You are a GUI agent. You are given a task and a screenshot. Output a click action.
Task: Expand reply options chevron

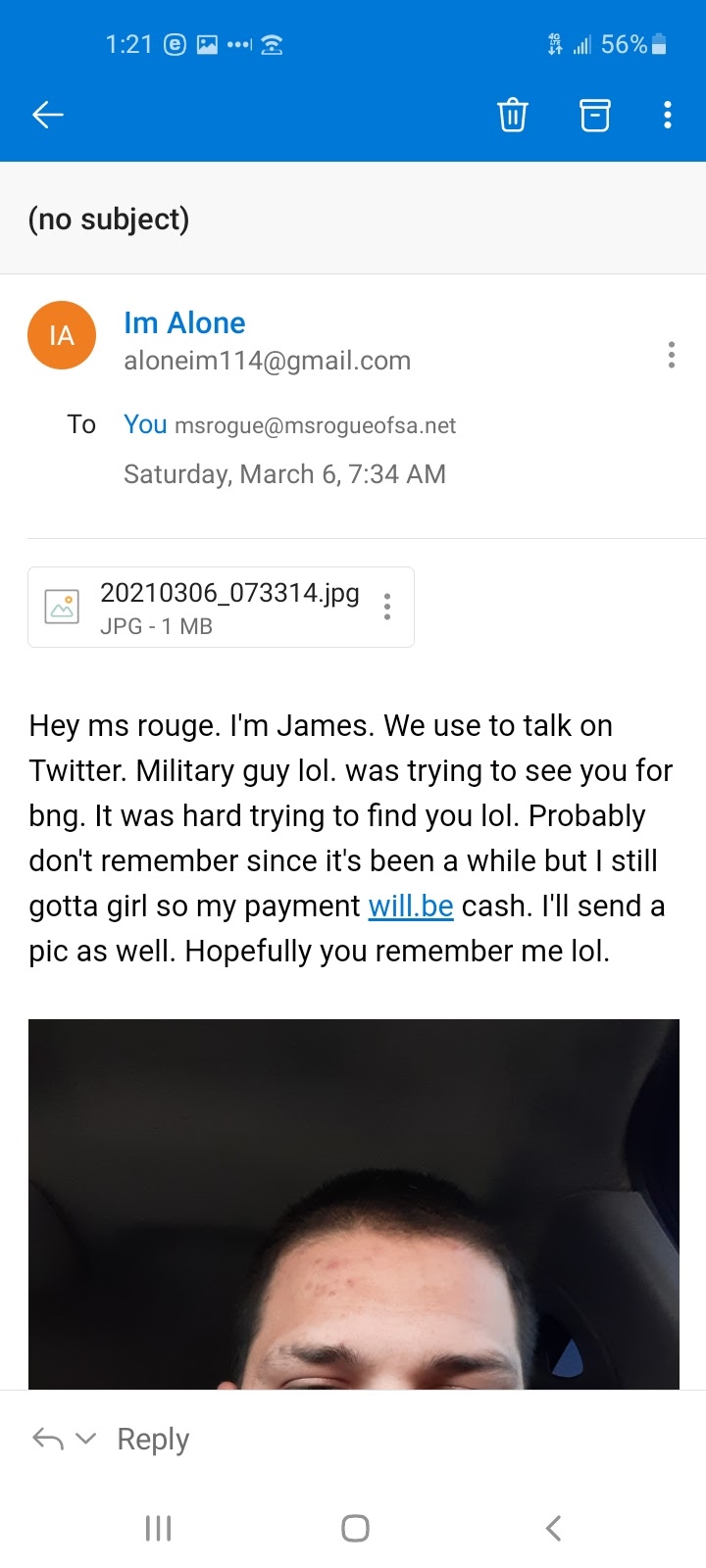[86, 1439]
